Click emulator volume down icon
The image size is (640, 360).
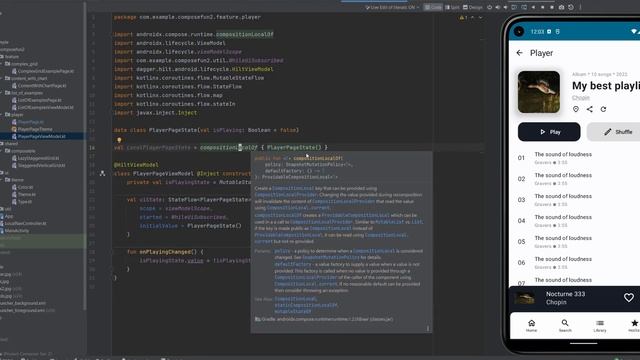505,7
